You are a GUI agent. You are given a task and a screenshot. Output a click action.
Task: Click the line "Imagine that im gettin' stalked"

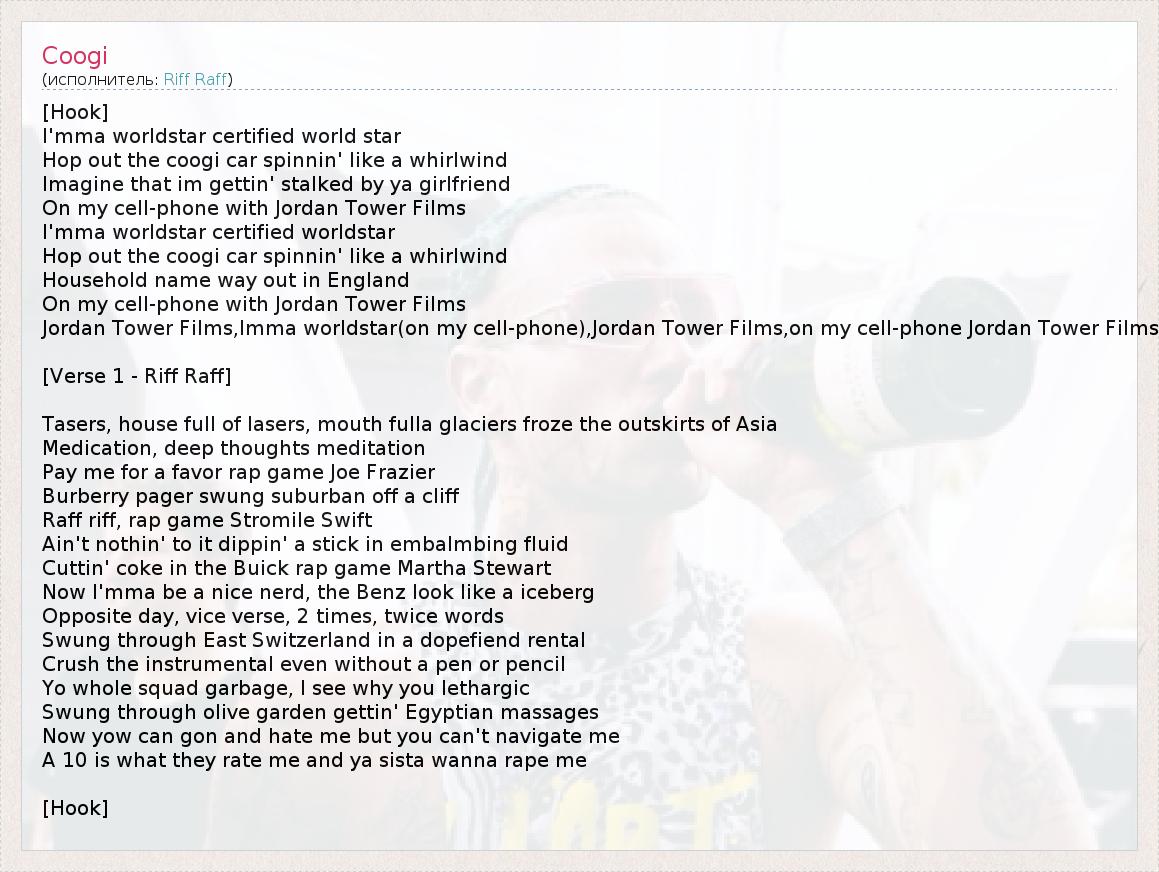click(276, 184)
